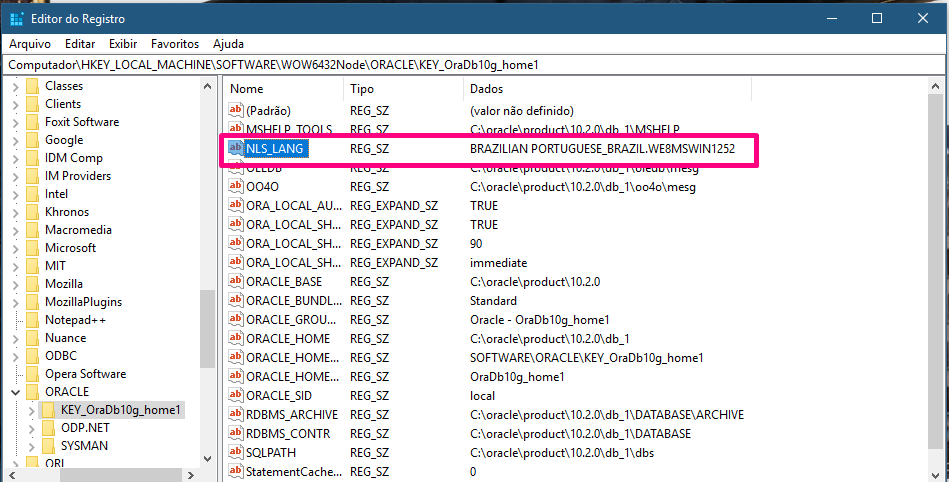This screenshot has width=949, height=482.
Task: Expand the KEY_OraDb10g_home1 subkey chevron
Action: pos(31,411)
